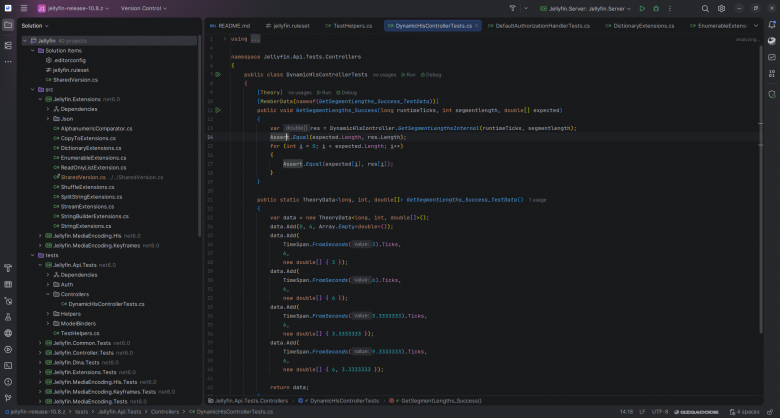Open the shield coverage tool window
This screenshot has width=780, height=418.
coord(772,94)
